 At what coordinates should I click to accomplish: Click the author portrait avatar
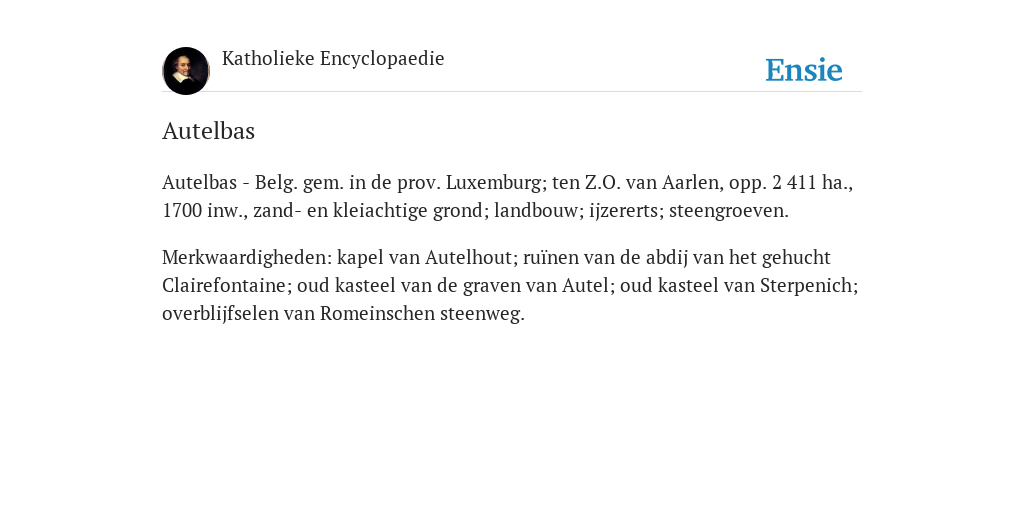coord(186,71)
